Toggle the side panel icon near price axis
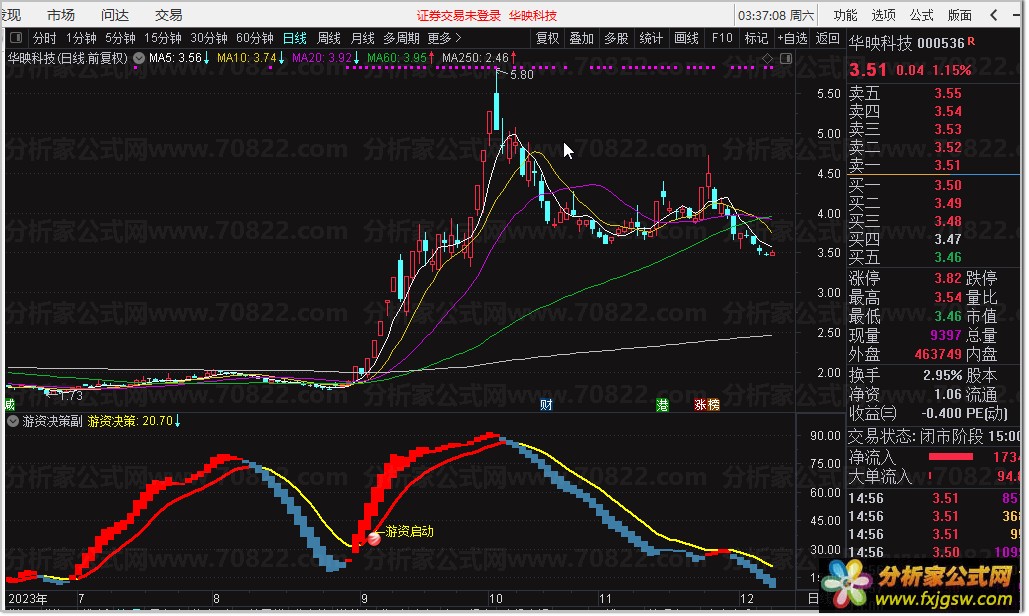This screenshot has width=1029, height=616. (x=786, y=58)
